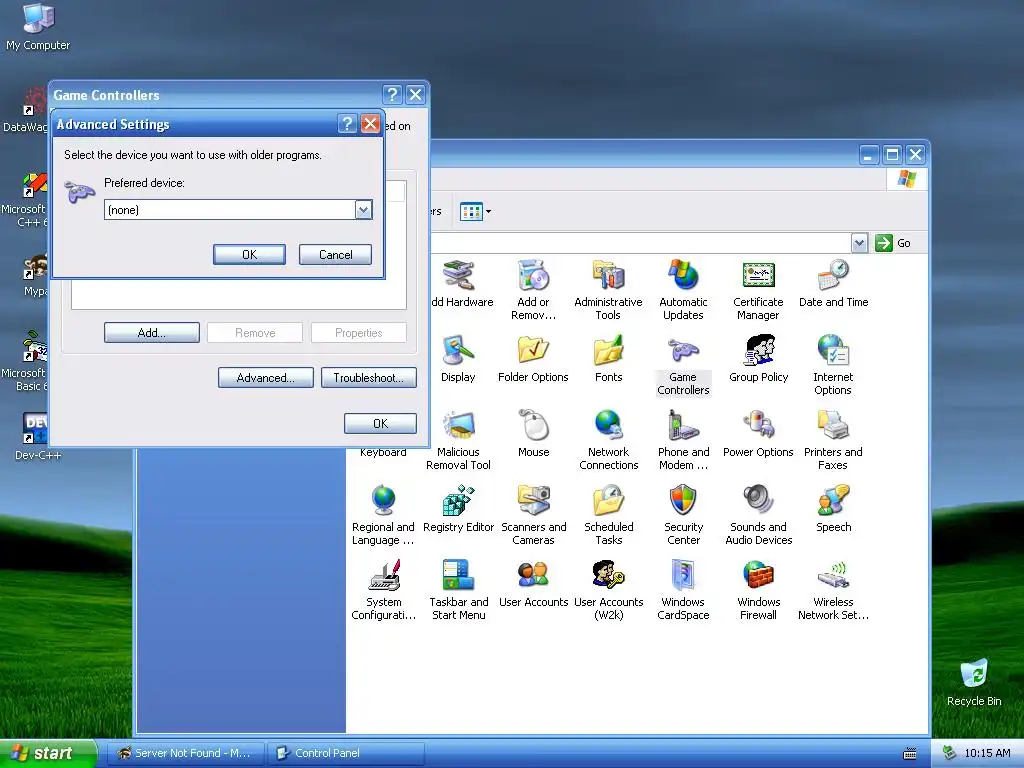The width and height of the screenshot is (1024, 768).
Task: Maximize the Control Panel window
Action: 892,155
